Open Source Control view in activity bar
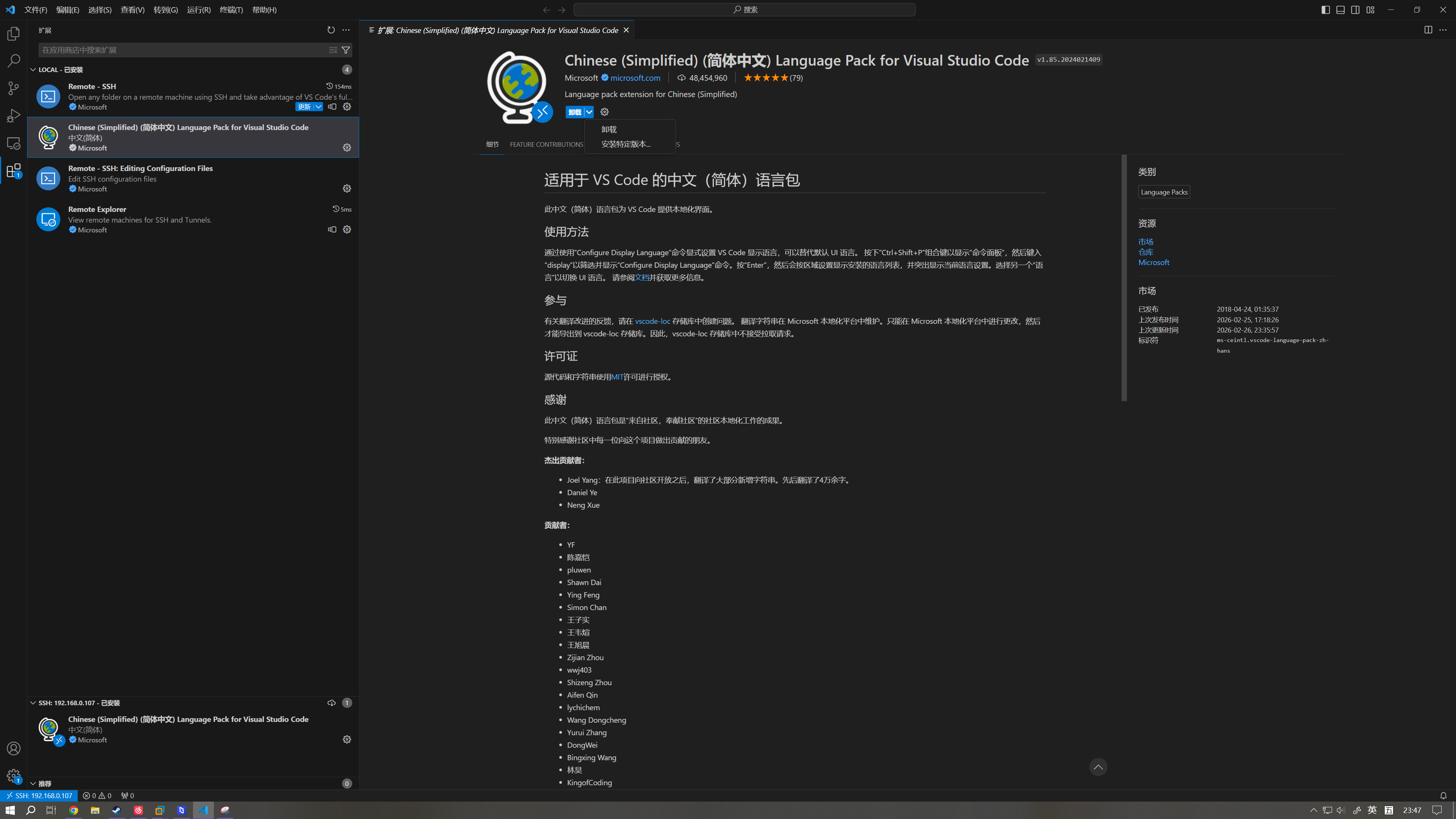Screen dimensions: 1456x819 [x=14, y=88]
